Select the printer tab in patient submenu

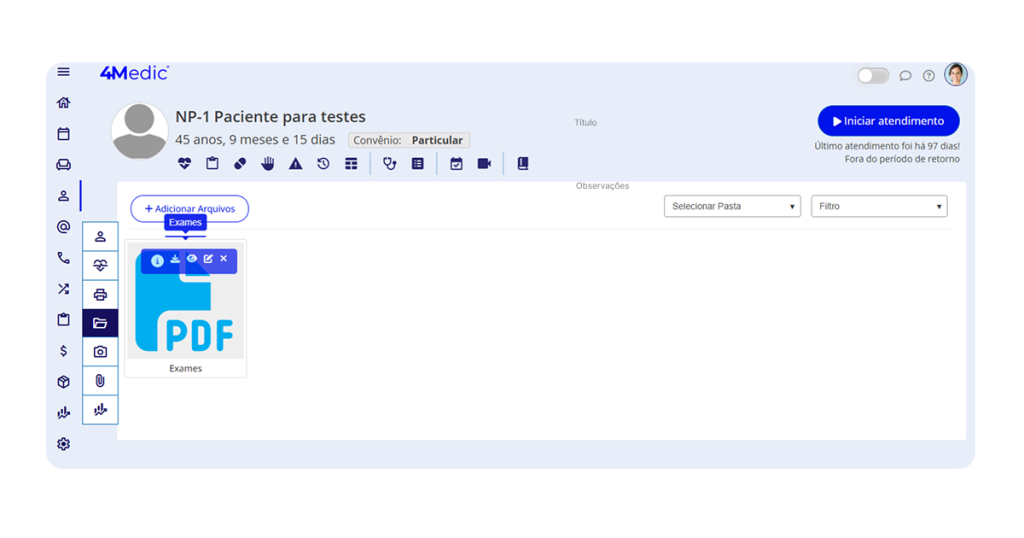coord(100,295)
